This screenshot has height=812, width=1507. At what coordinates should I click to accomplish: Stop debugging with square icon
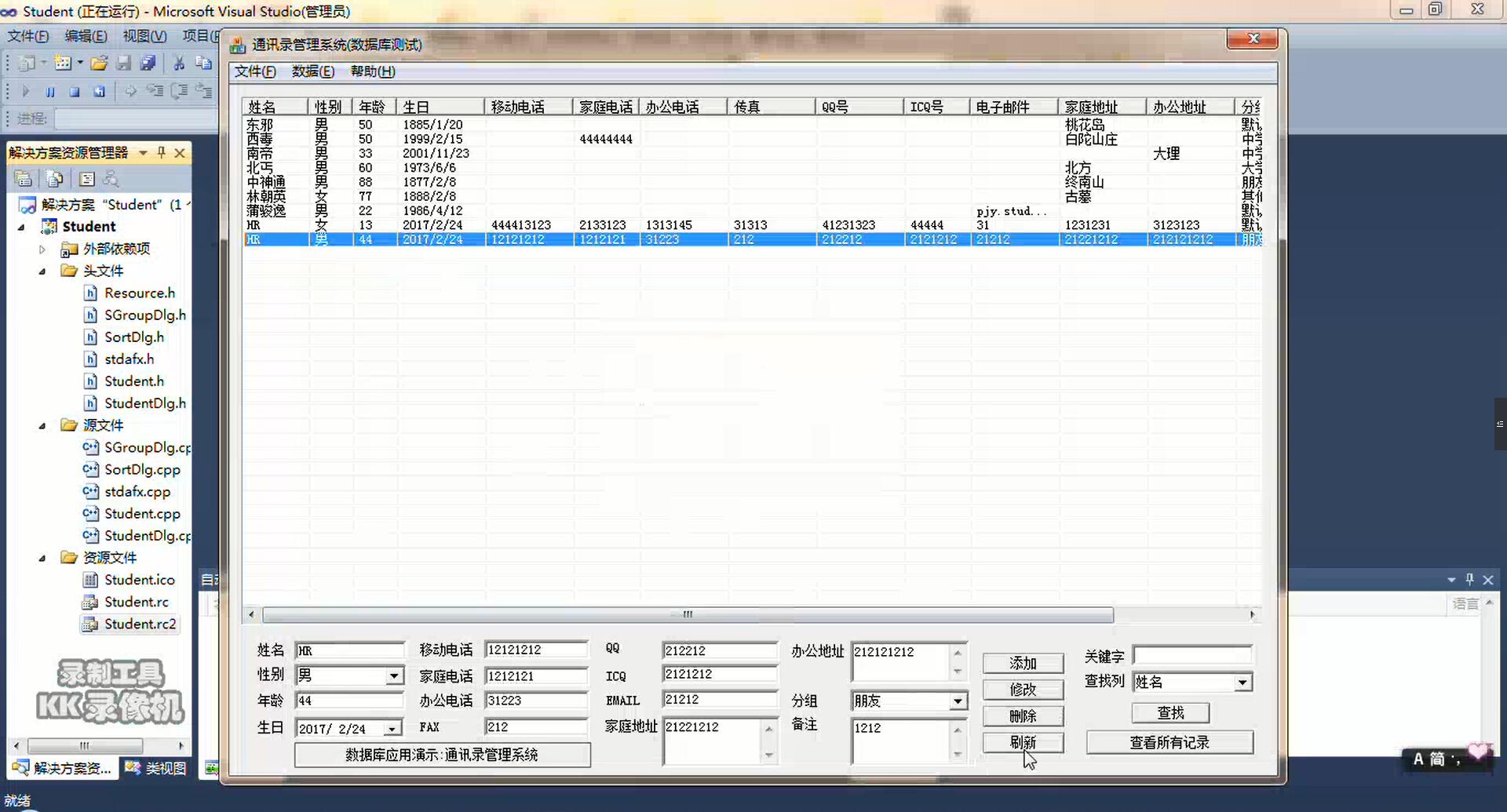pyautogui.click(x=75, y=91)
